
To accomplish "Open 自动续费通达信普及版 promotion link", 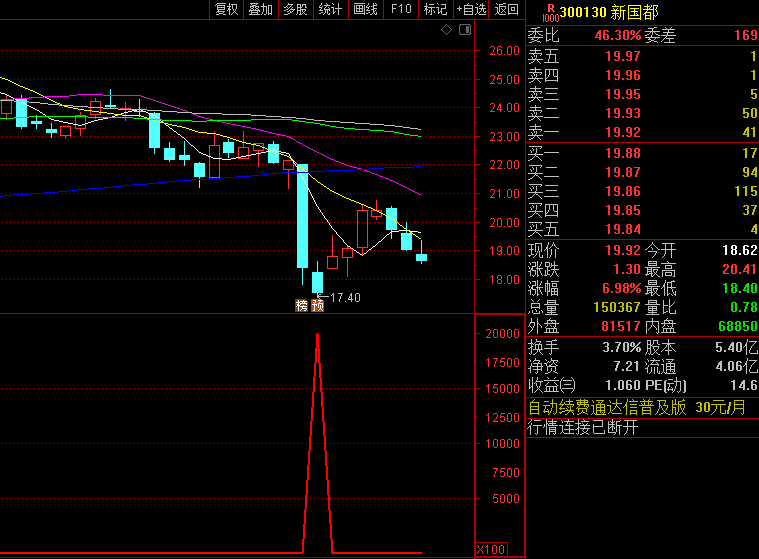I will 637,408.
